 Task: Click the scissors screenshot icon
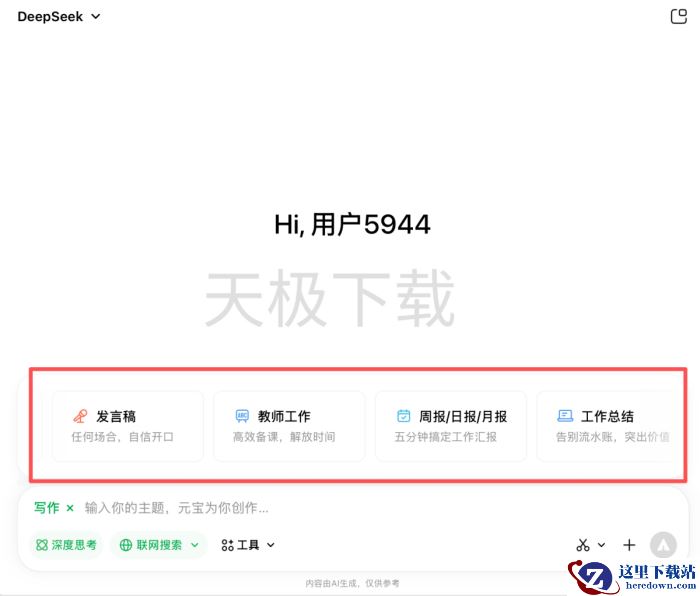click(x=583, y=545)
